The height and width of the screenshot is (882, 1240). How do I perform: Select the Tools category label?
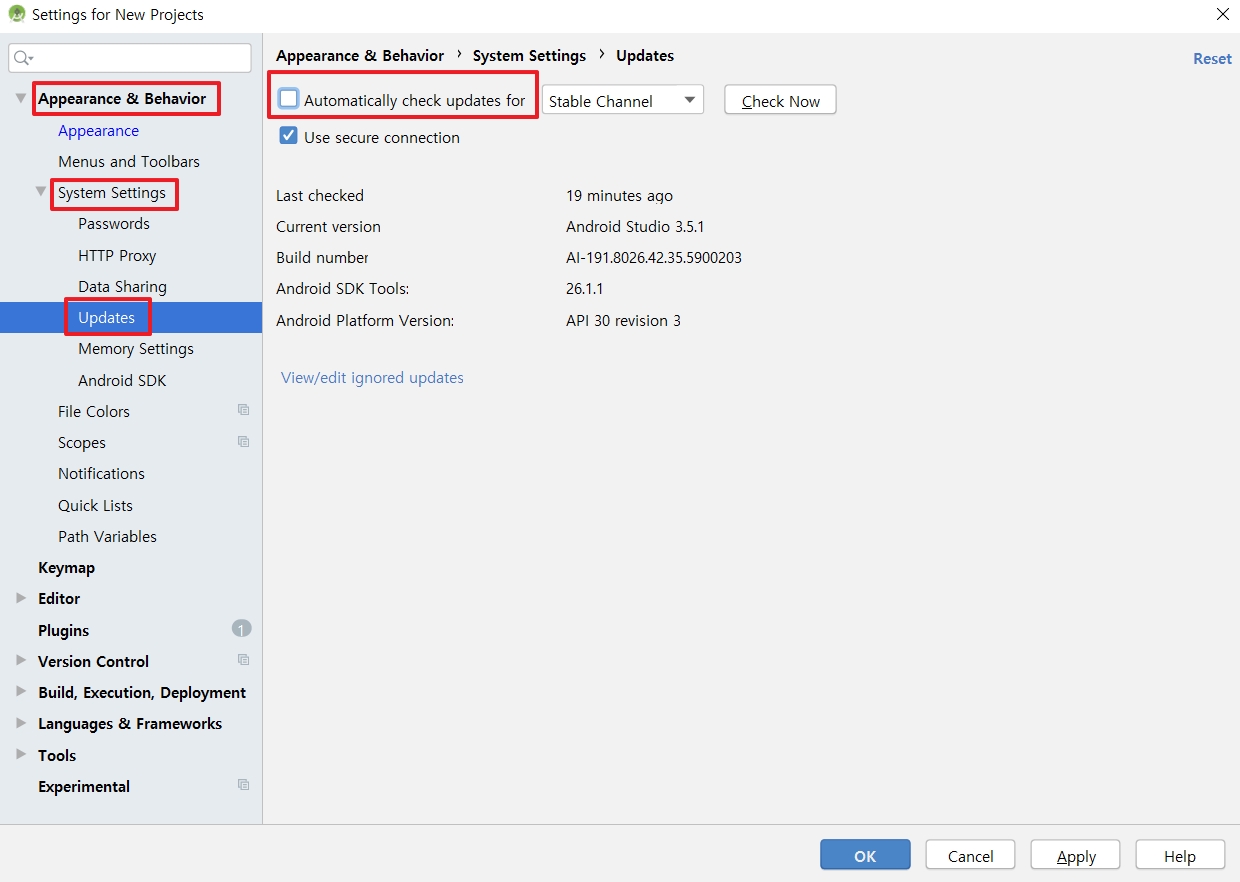pyautogui.click(x=57, y=755)
